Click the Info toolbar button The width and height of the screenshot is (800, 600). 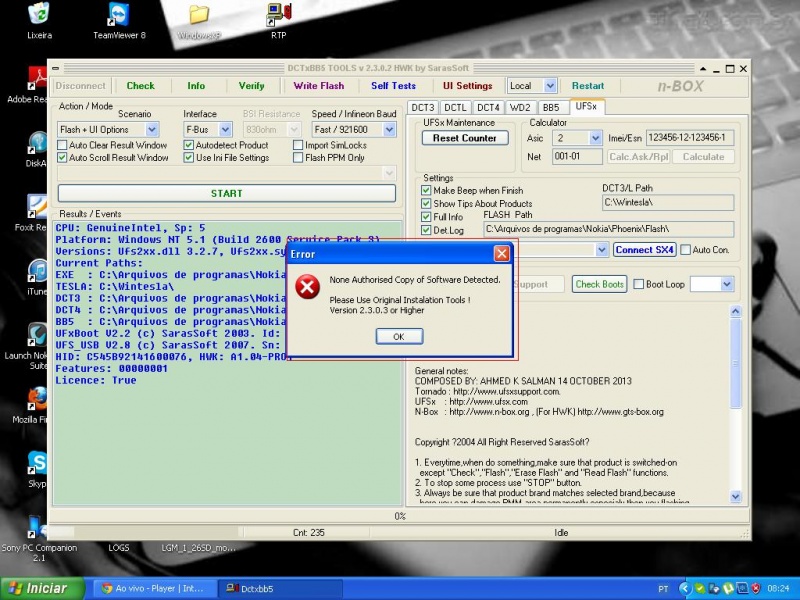click(x=196, y=86)
